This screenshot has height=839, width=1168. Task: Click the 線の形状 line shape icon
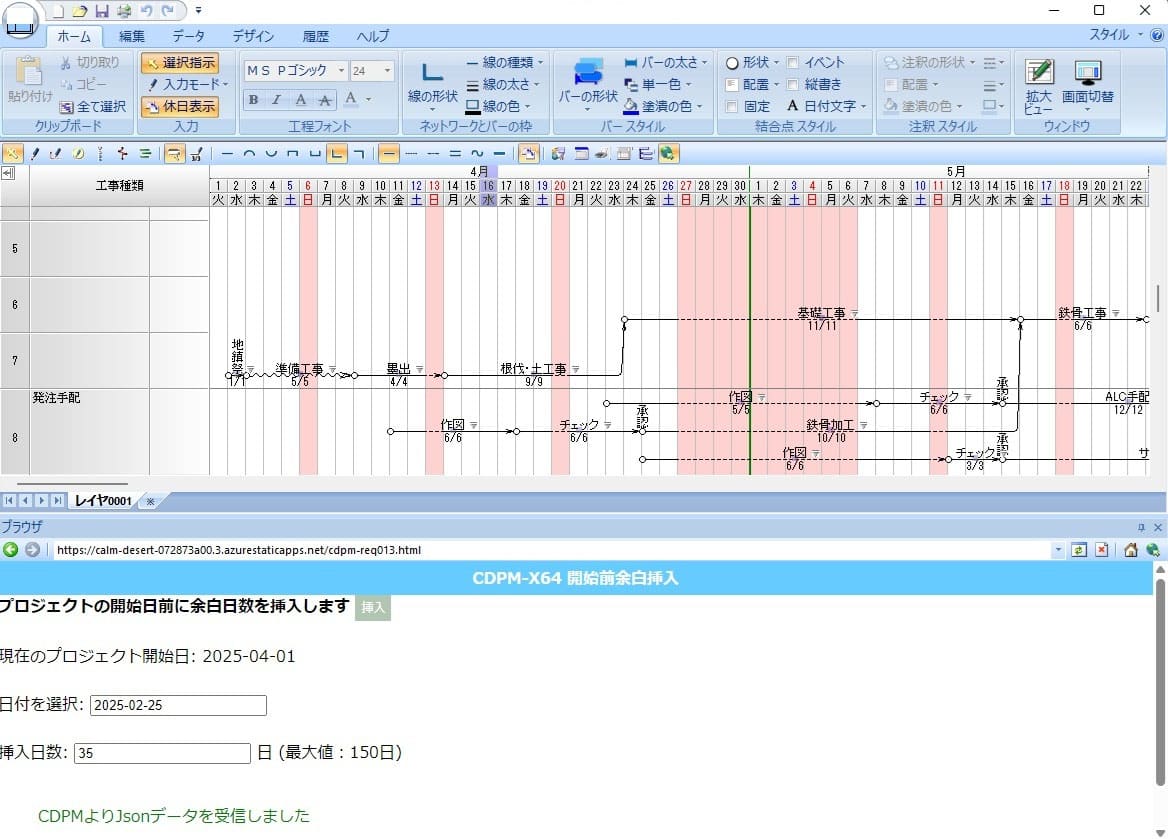pyautogui.click(x=432, y=83)
